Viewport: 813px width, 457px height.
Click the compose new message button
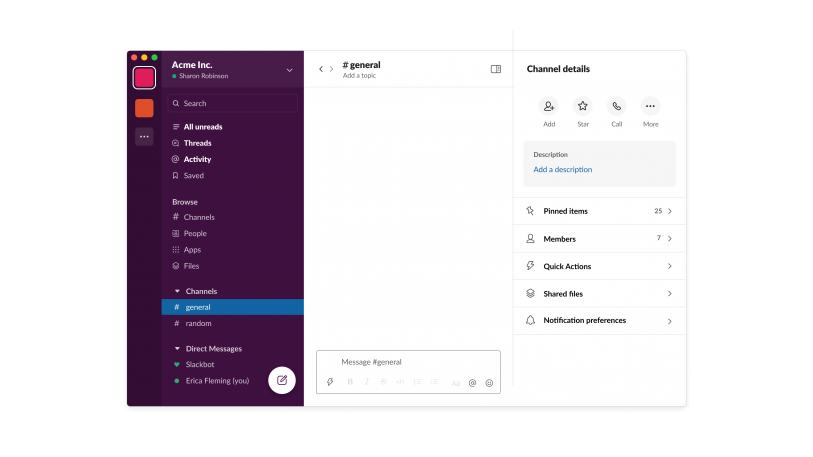tap(282, 380)
